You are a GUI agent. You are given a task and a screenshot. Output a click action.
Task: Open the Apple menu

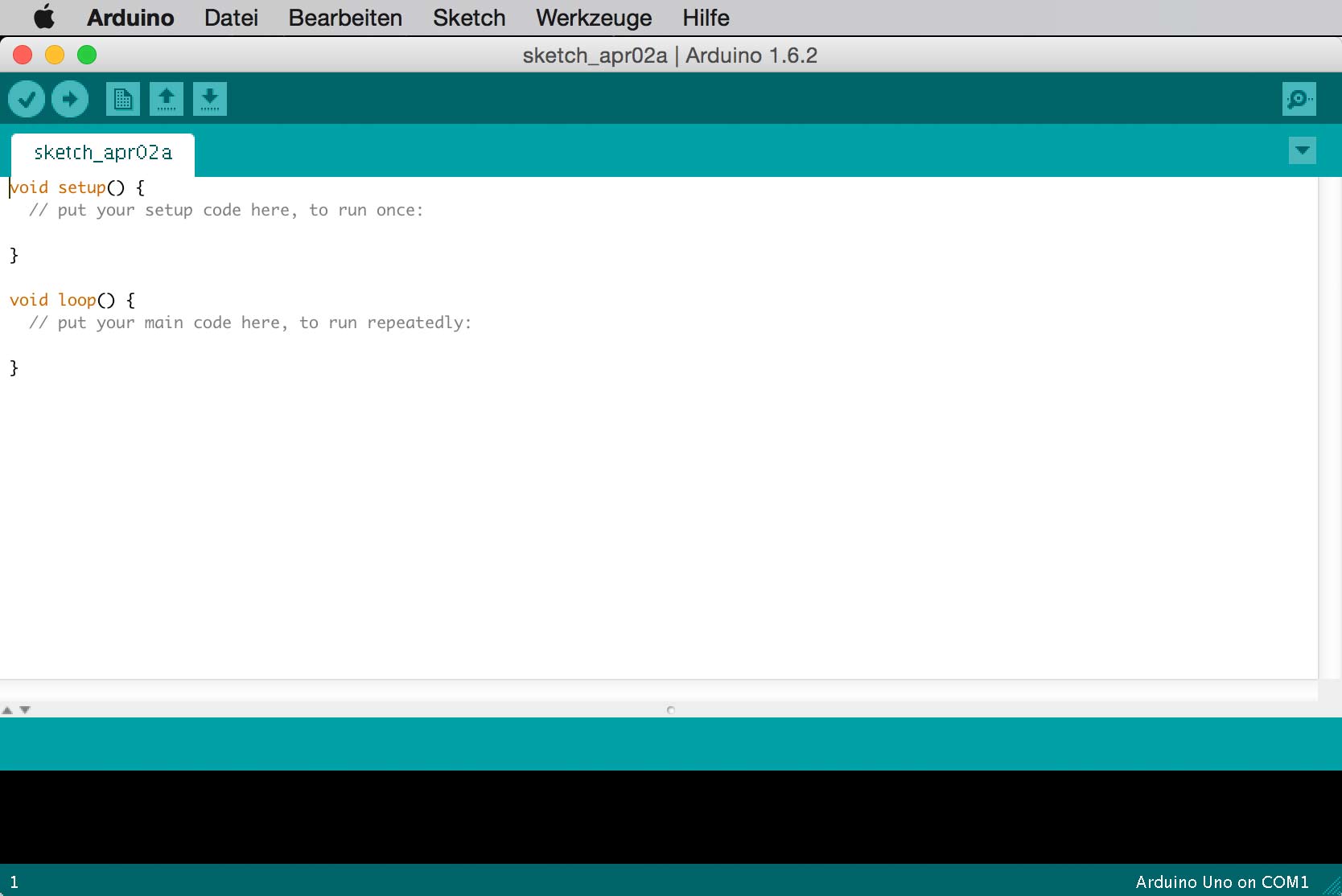pyautogui.click(x=45, y=17)
